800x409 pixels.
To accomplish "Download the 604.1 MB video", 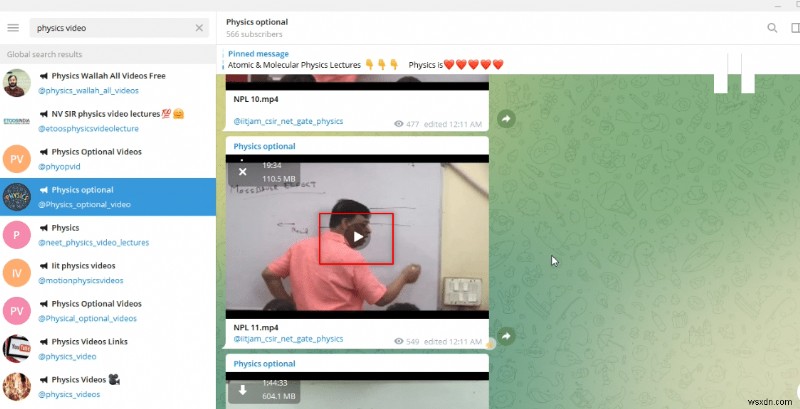I will click(243, 390).
